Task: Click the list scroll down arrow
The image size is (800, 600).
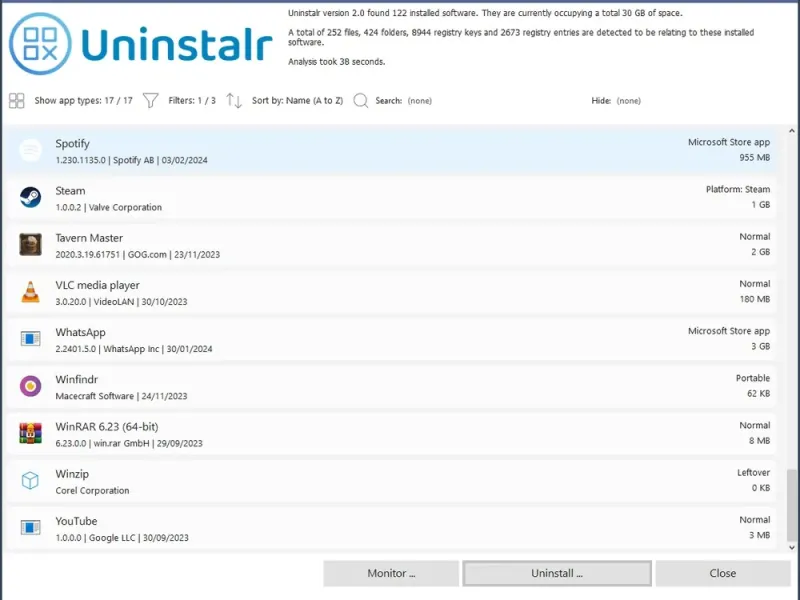Action: pos(792,547)
